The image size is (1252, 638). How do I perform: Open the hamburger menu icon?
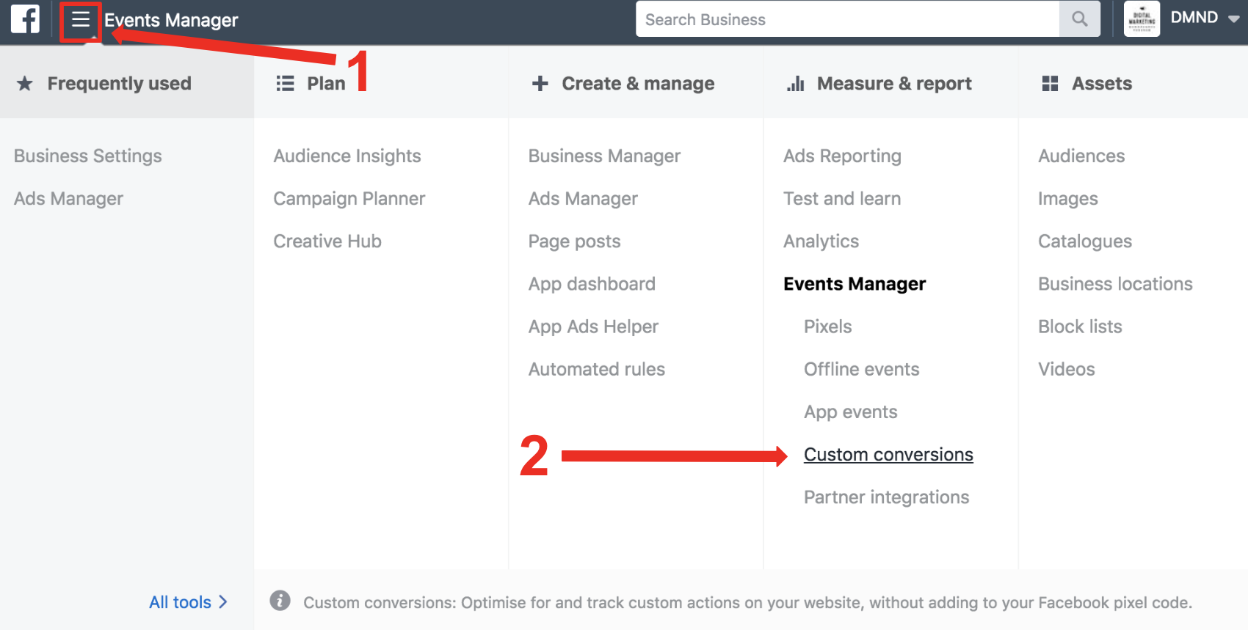81,20
